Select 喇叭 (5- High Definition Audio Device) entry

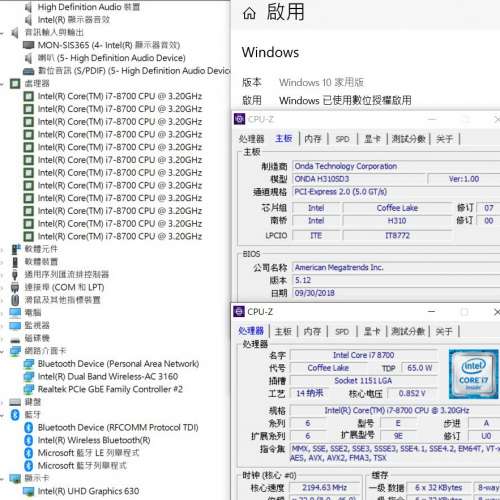[x=111, y=58]
